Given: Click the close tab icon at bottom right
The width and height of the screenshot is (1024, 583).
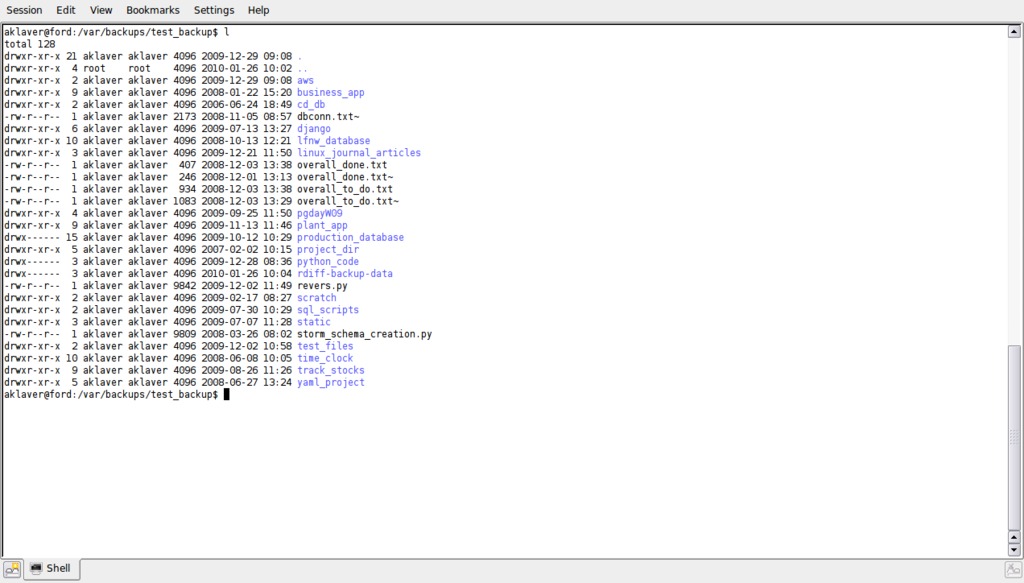Looking at the screenshot, I should coord(1012,569).
